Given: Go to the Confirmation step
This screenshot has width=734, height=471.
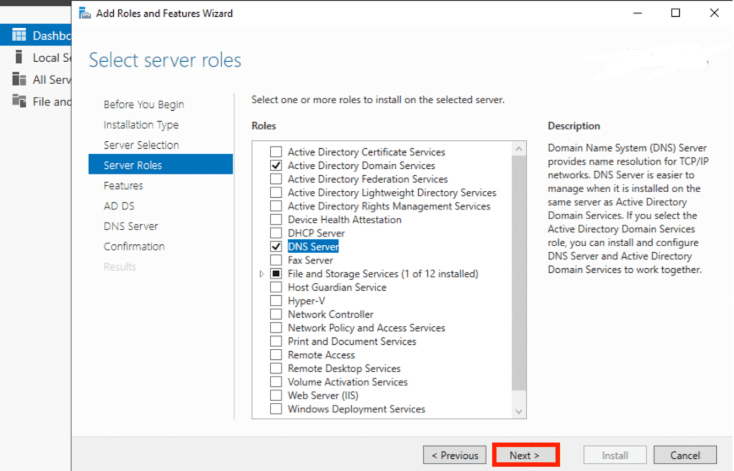Looking at the screenshot, I should [x=134, y=246].
